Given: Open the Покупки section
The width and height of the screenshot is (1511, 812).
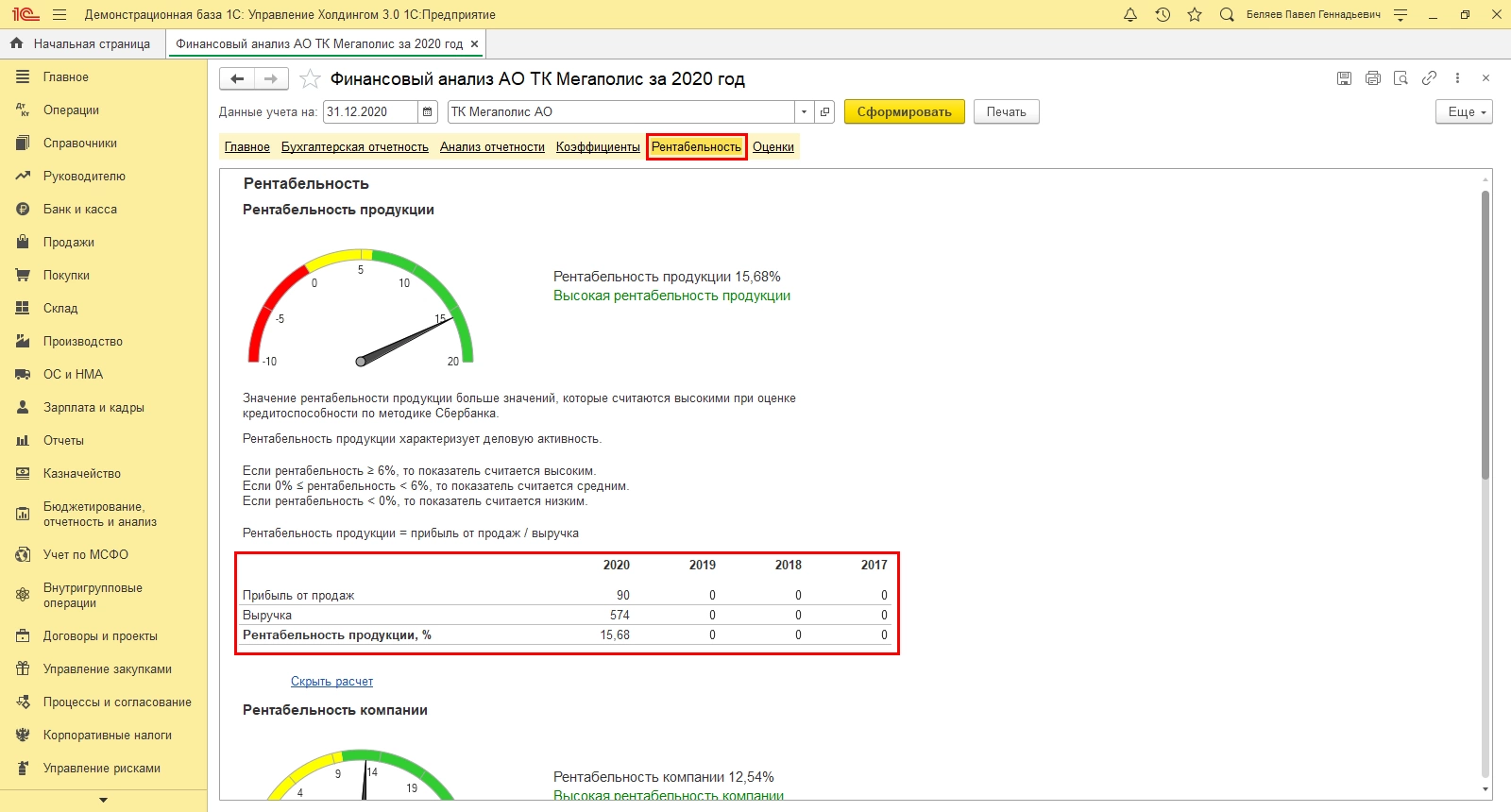Looking at the screenshot, I should (x=104, y=276).
